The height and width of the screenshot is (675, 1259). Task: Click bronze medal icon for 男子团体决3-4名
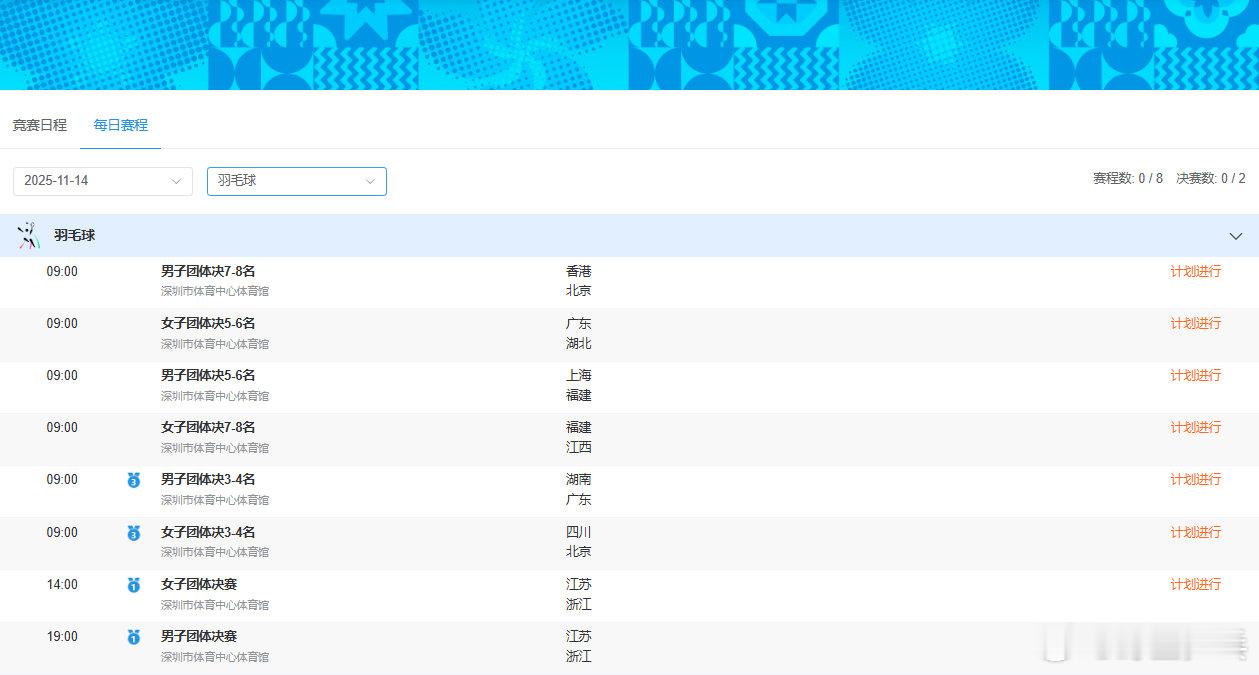(x=134, y=481)
